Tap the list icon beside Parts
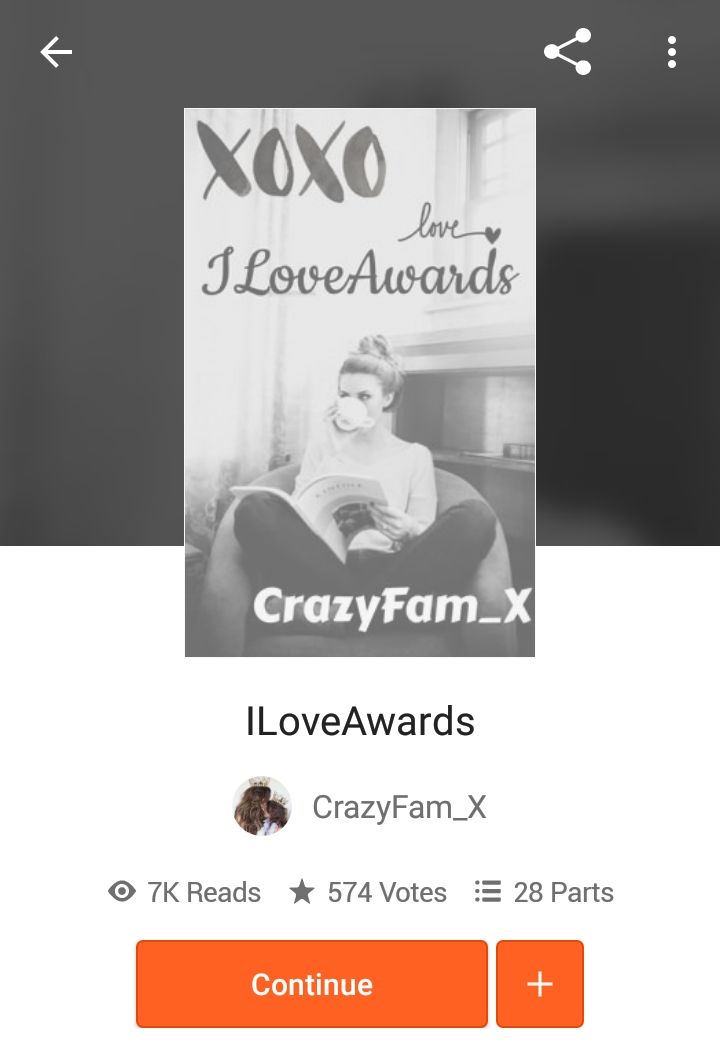The image size is (720, 1057). pyautogui.click(x=487, y=892)
